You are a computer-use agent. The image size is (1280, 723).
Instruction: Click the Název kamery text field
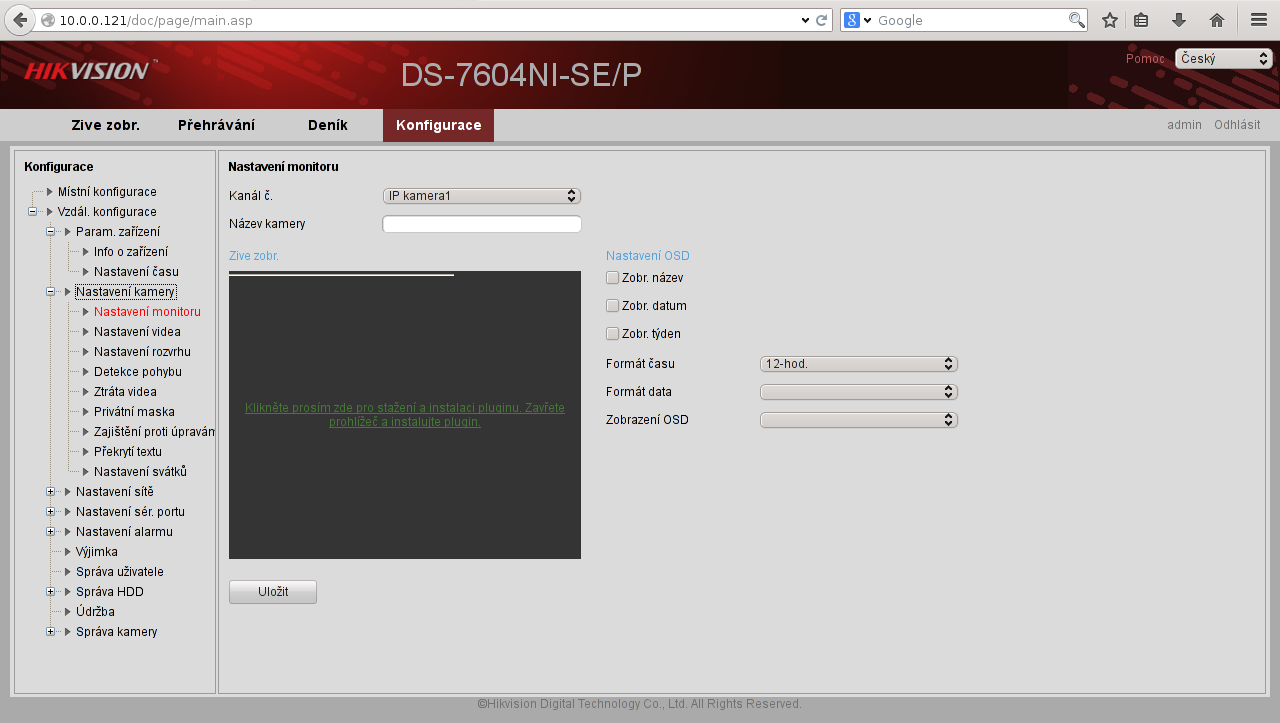(481, 224)
